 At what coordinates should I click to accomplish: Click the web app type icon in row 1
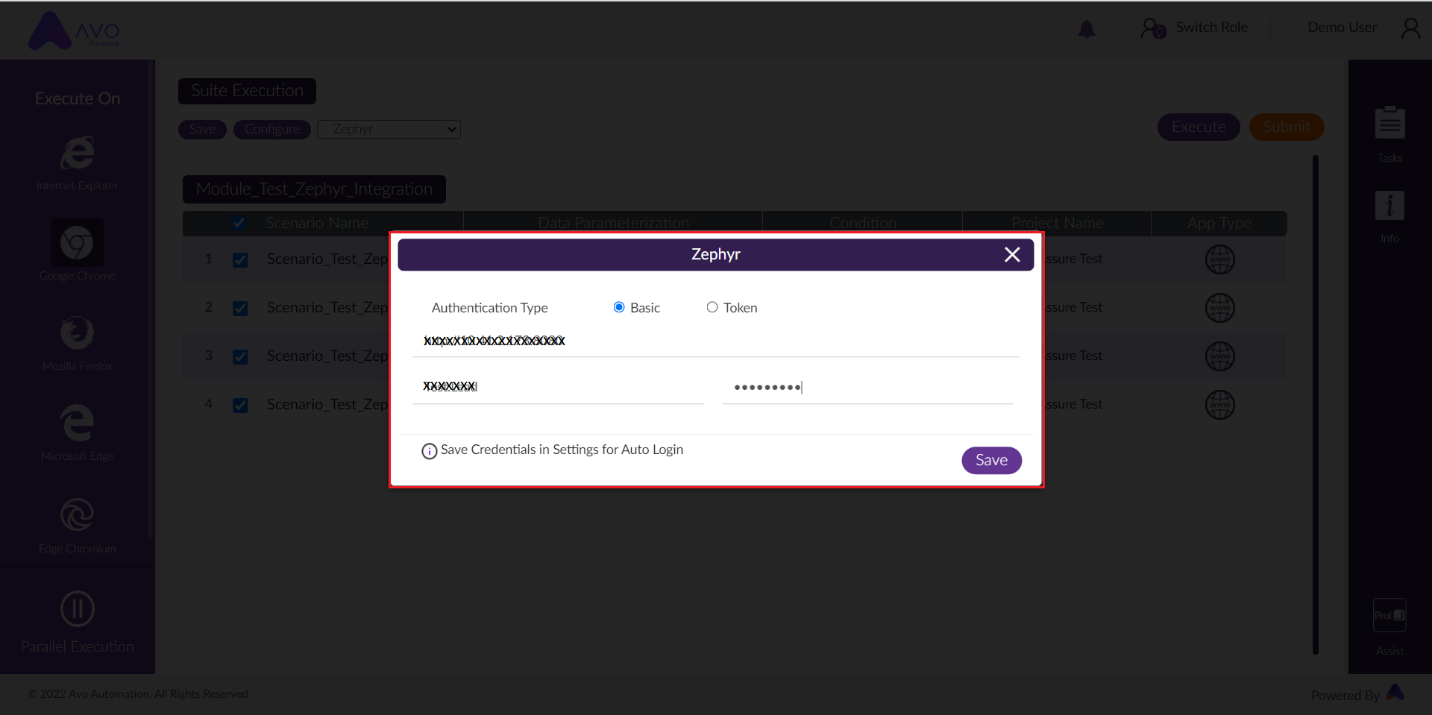[1220, 259]
